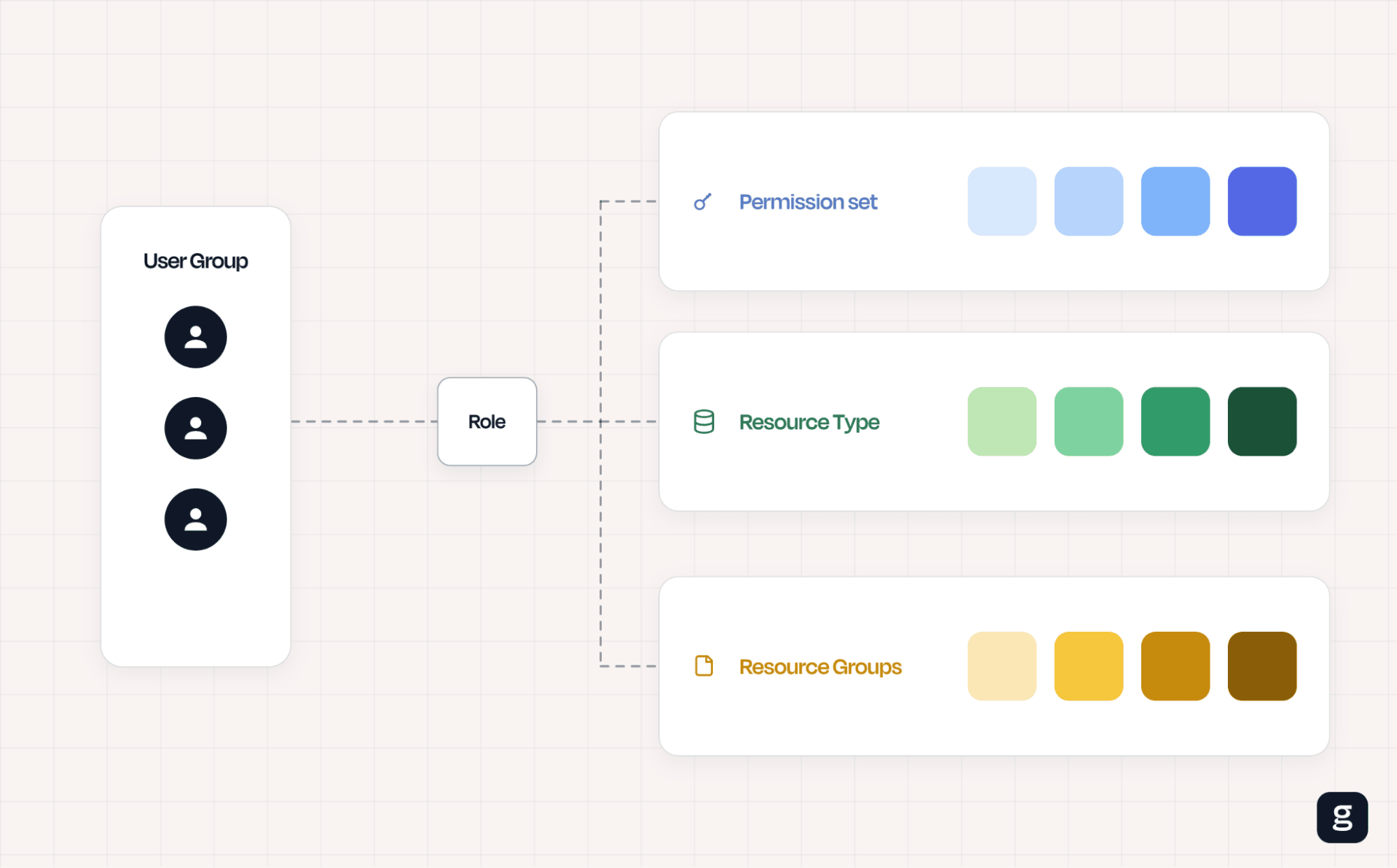Pick the light blue Permission set swatch
Viewport: 1397px width, 868px height.
tap(1089, 201)
